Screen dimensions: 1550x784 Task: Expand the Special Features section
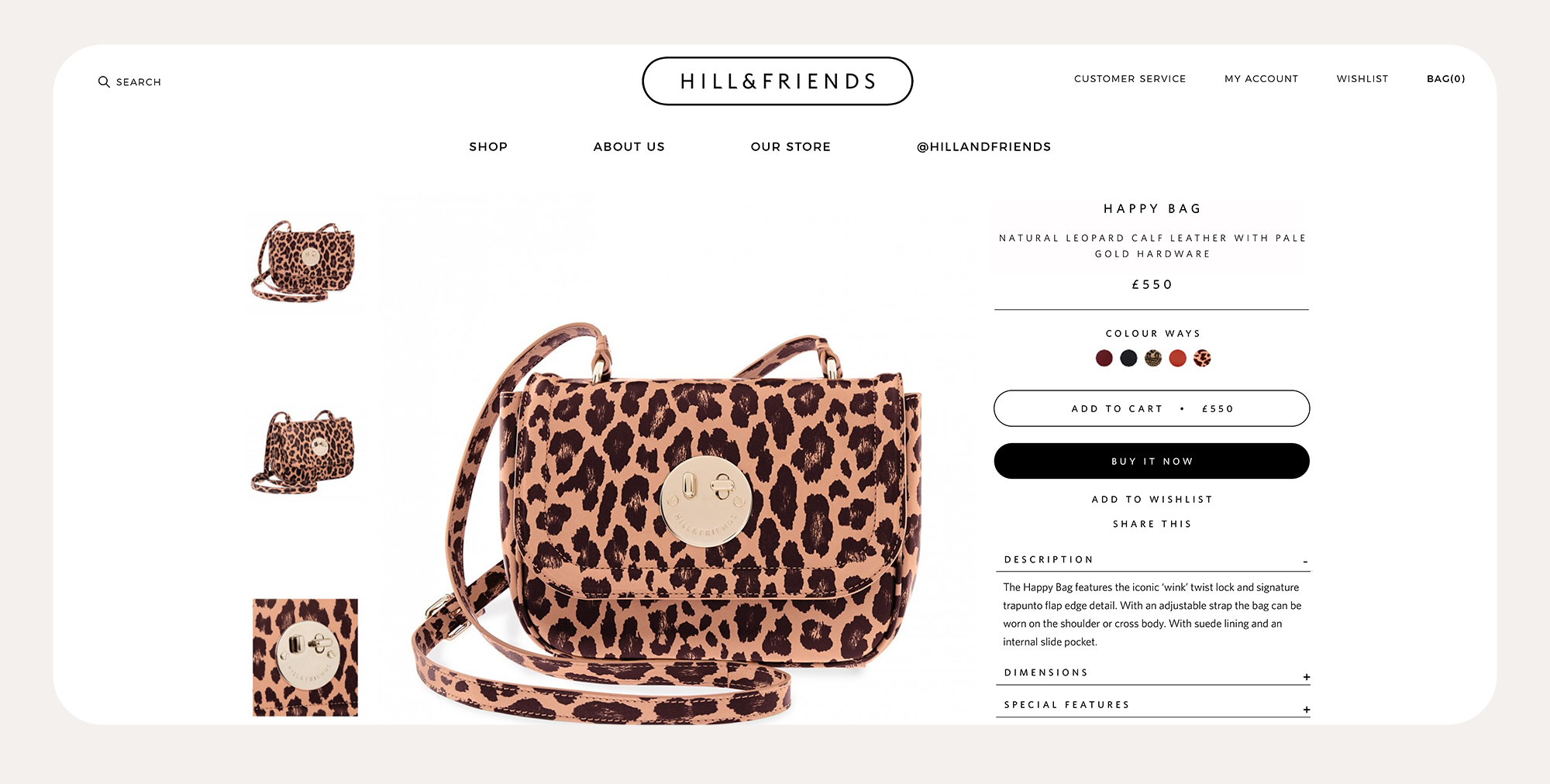coord(1307,710)
